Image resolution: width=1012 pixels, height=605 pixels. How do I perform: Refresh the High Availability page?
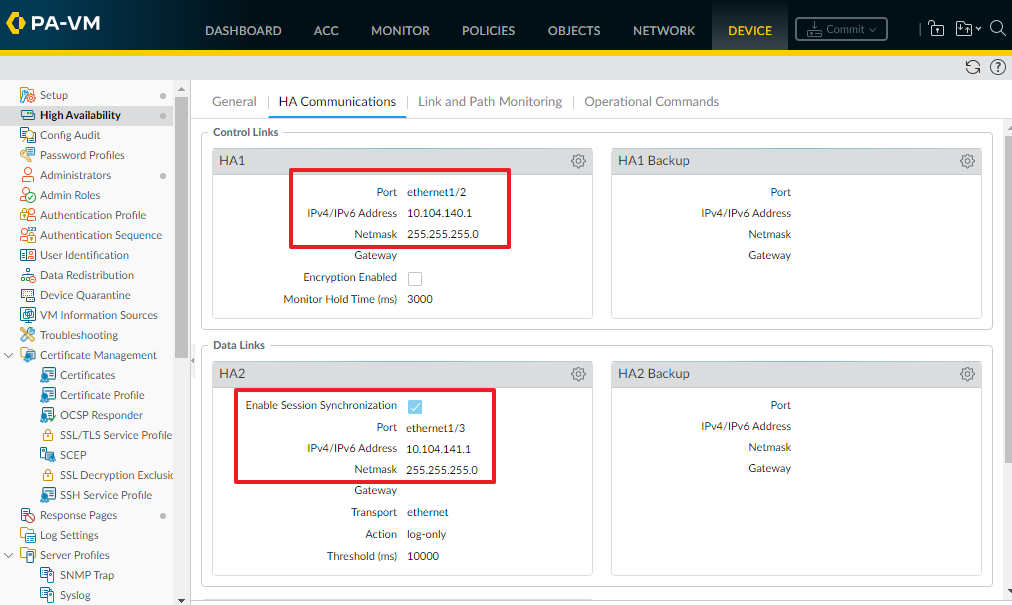971,66
